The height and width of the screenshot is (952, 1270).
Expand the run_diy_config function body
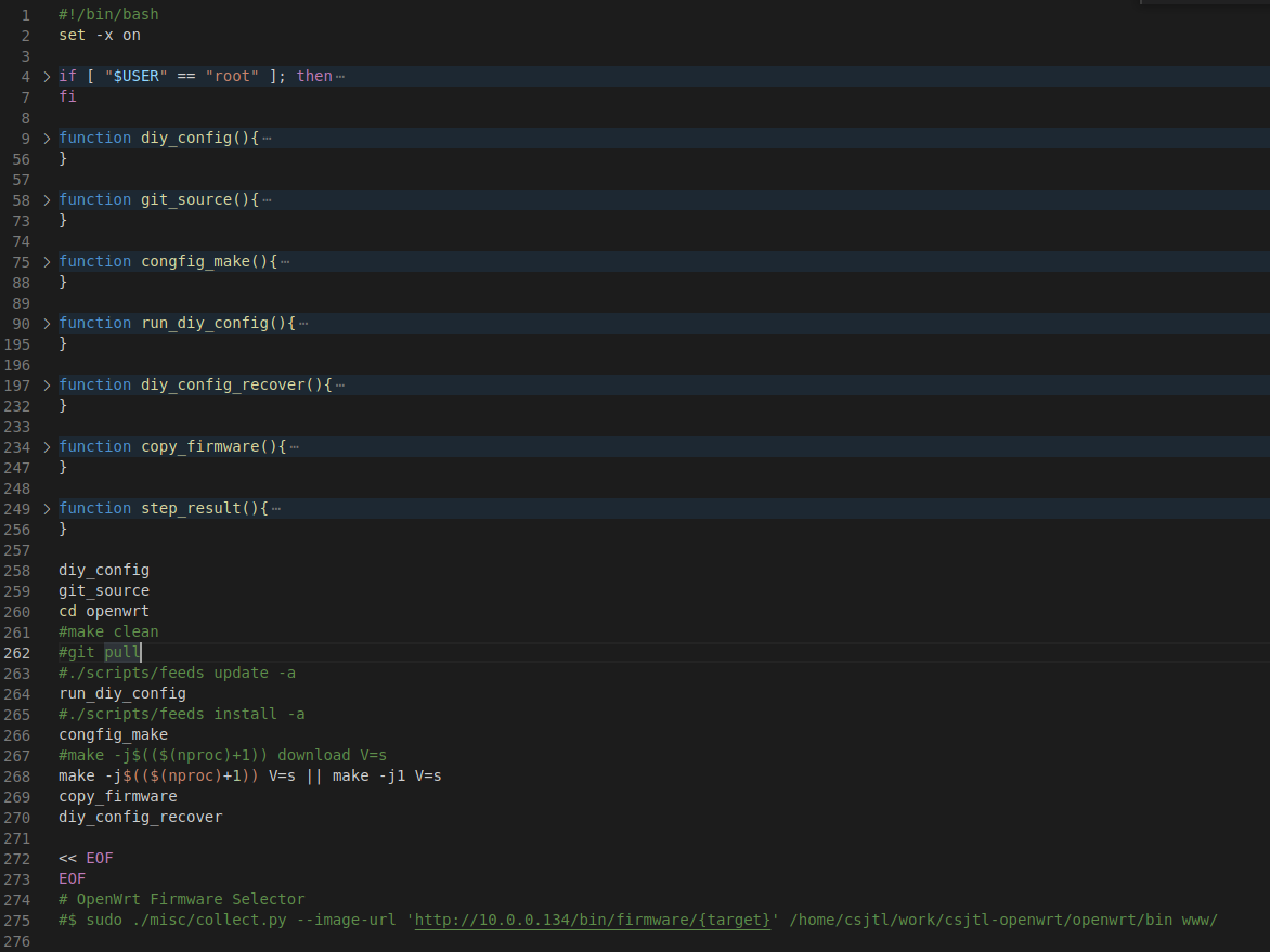47,324
